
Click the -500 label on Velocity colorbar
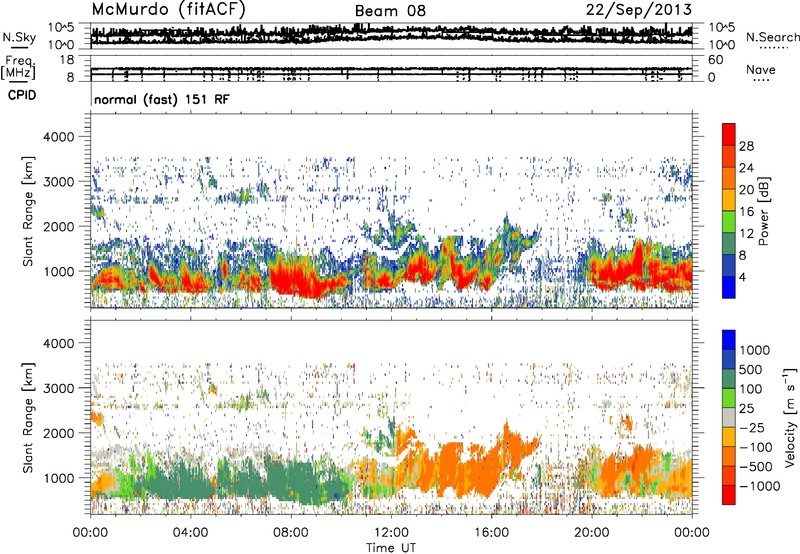755,467
